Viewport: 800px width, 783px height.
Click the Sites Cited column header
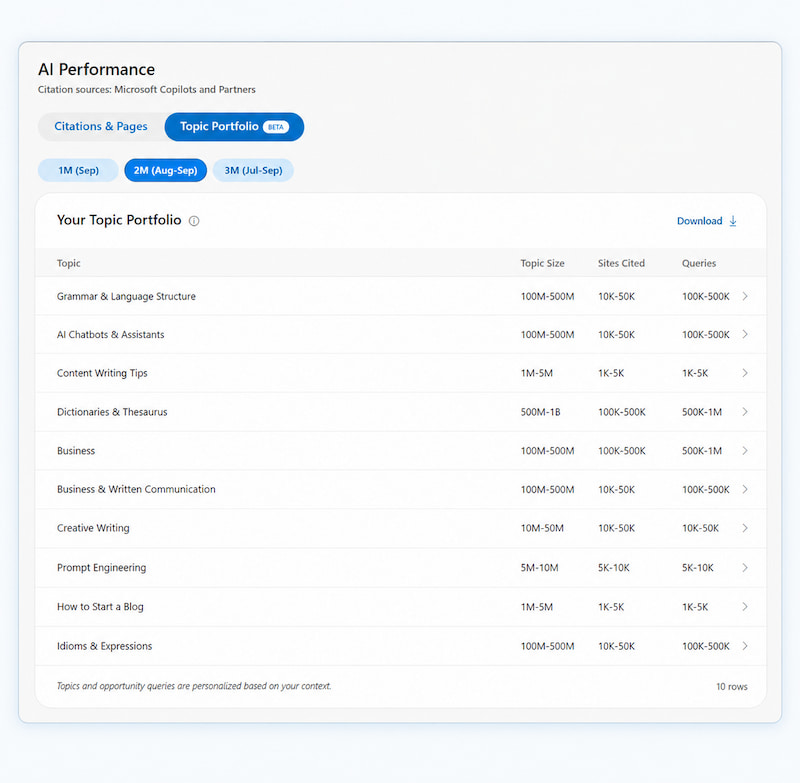click(x=621, y=263)
